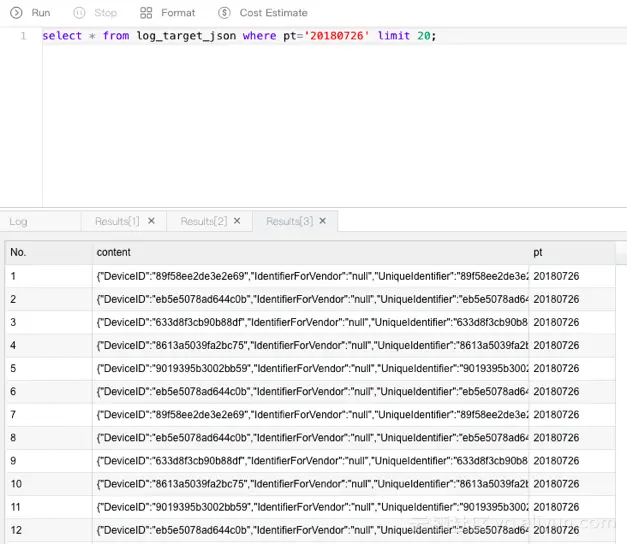Click line number 1 in editor gutter
This screenshot has width=627, height=544.
(x=23, y=36)
